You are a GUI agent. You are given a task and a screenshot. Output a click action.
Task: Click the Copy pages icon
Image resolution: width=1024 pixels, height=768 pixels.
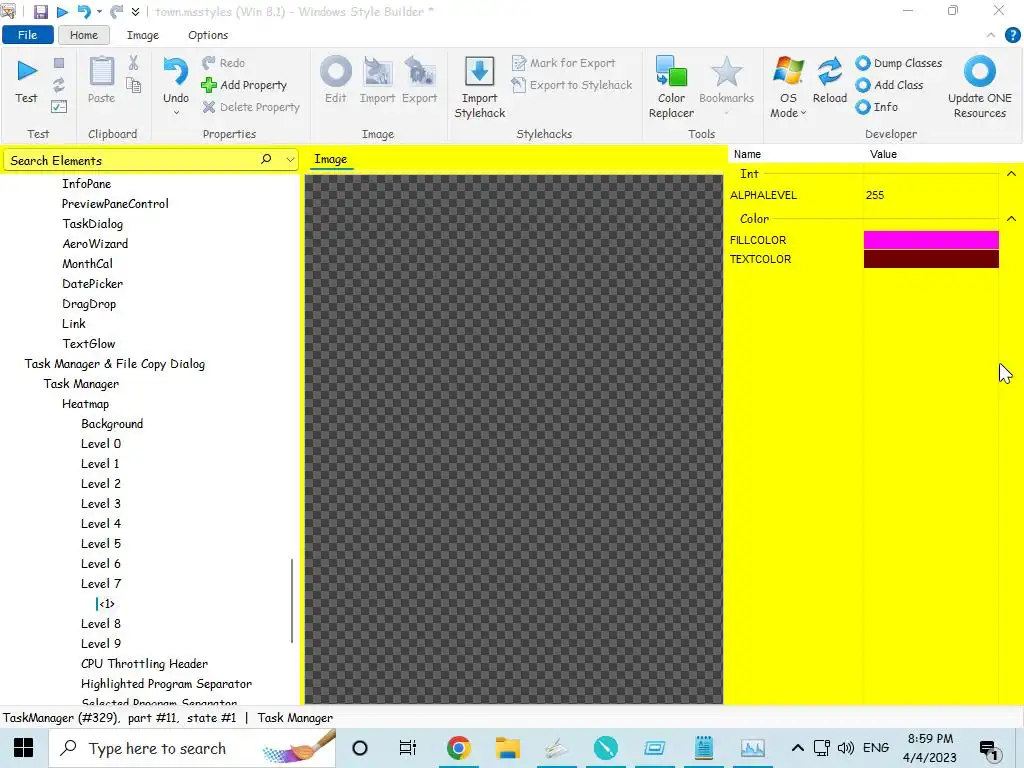pyautogui.click(x=133, y=85)
